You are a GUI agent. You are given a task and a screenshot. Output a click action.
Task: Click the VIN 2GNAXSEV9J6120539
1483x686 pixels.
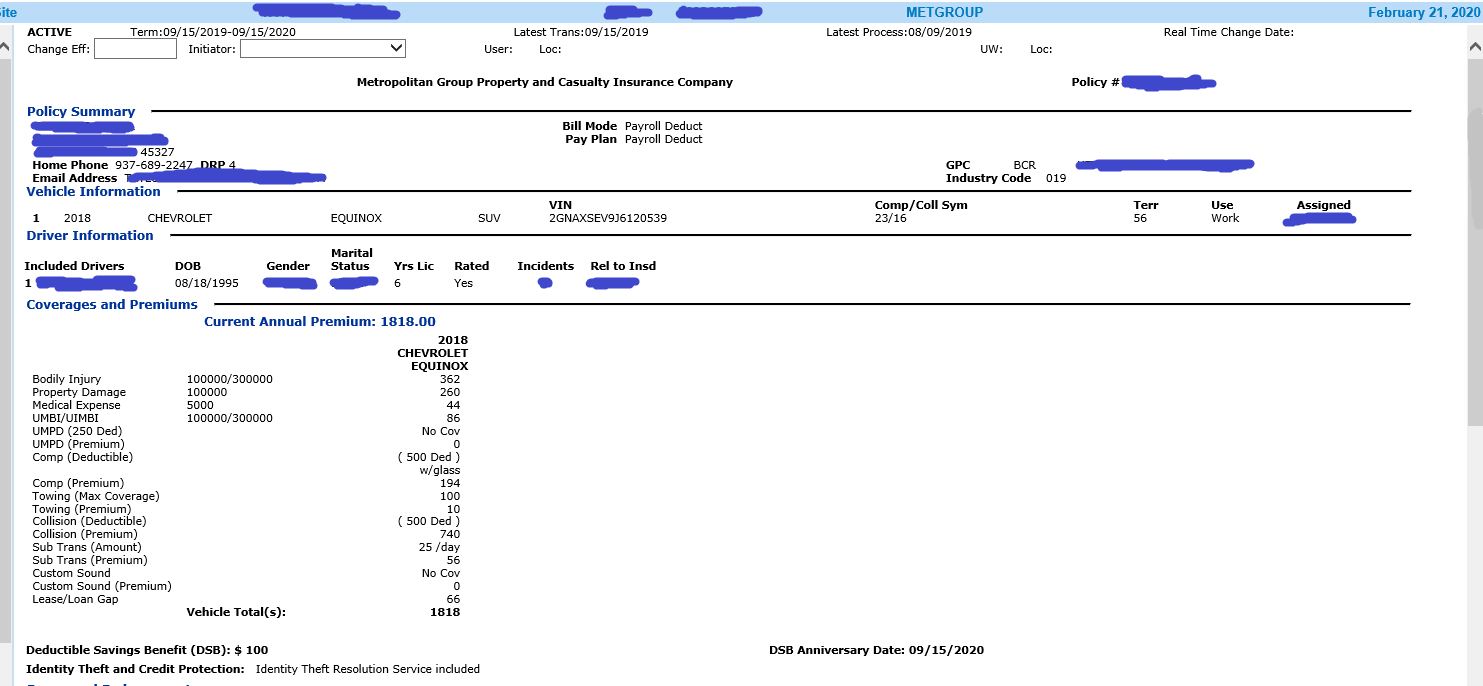(608, 218)
